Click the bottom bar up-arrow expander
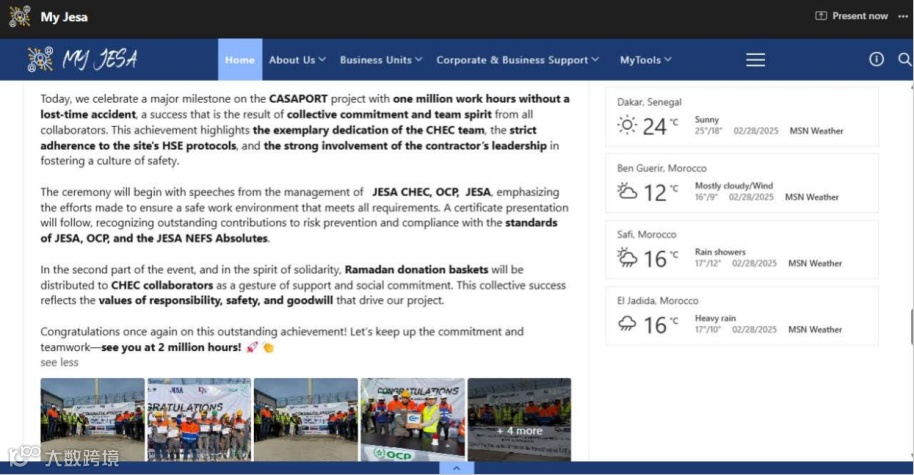This screenshot has width=914, height=475. tap(456, 468)
